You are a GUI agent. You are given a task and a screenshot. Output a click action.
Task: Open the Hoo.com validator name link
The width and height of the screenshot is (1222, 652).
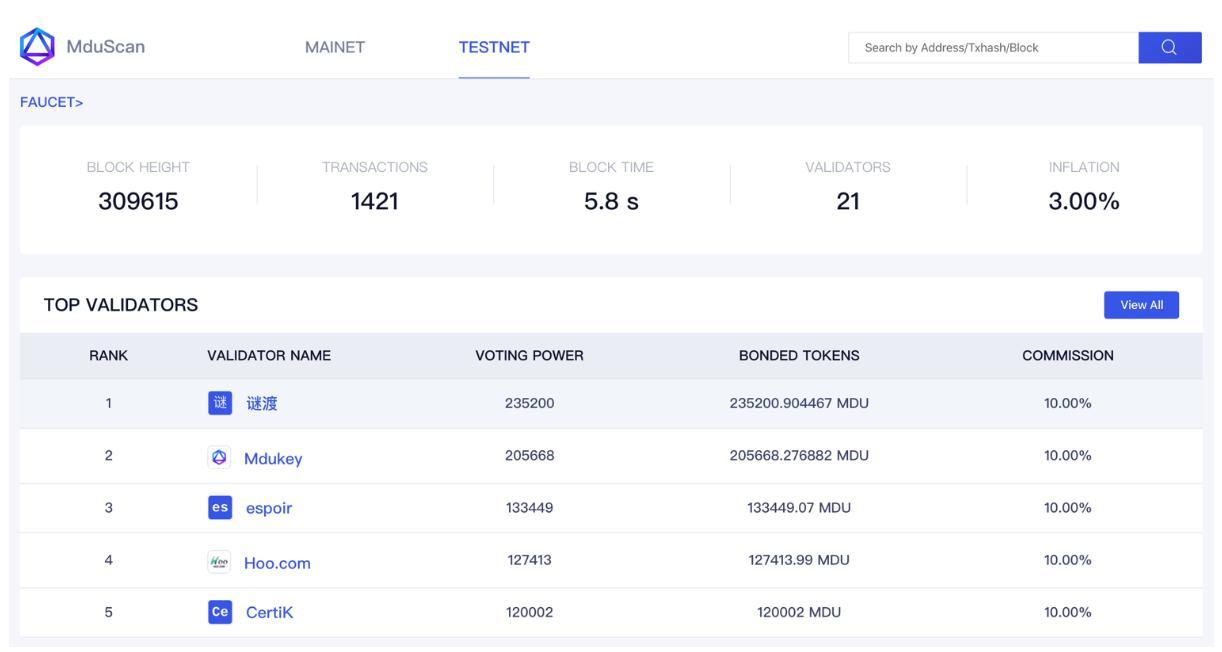(277, 563)
